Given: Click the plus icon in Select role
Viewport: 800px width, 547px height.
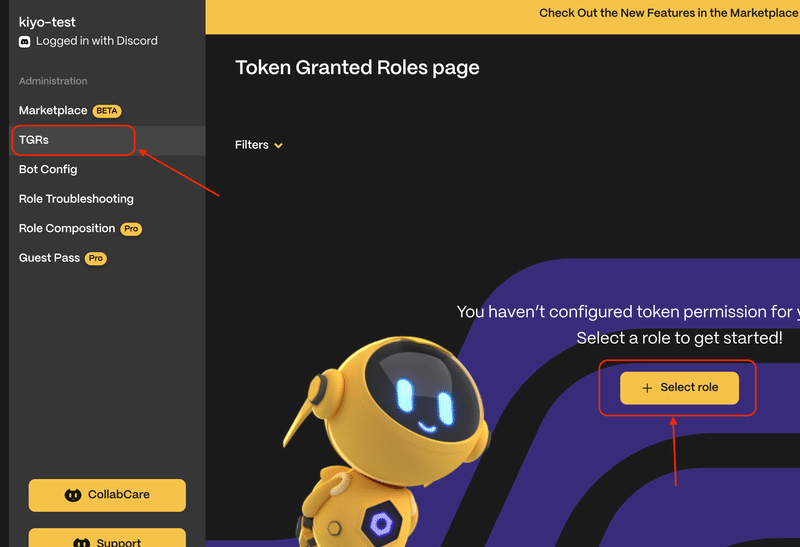Looking at the screenshot, I should point(647,388).
